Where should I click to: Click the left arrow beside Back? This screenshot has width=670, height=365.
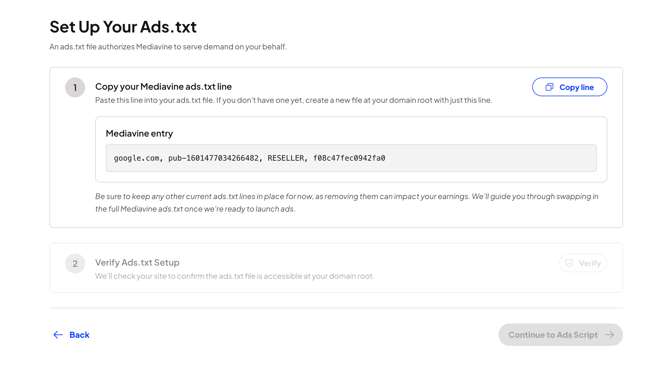(x=58, y=335)
